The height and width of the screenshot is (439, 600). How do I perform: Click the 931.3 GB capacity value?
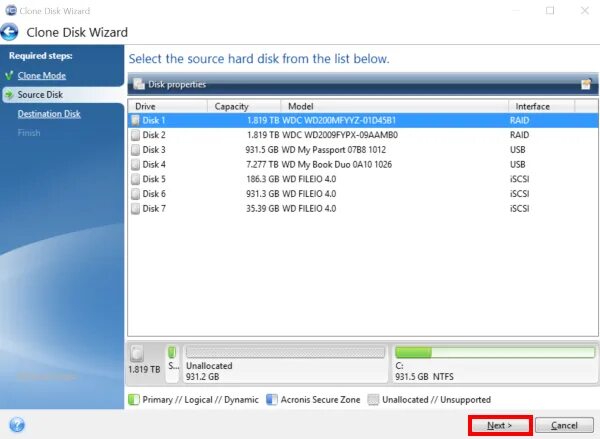point(262,194)
